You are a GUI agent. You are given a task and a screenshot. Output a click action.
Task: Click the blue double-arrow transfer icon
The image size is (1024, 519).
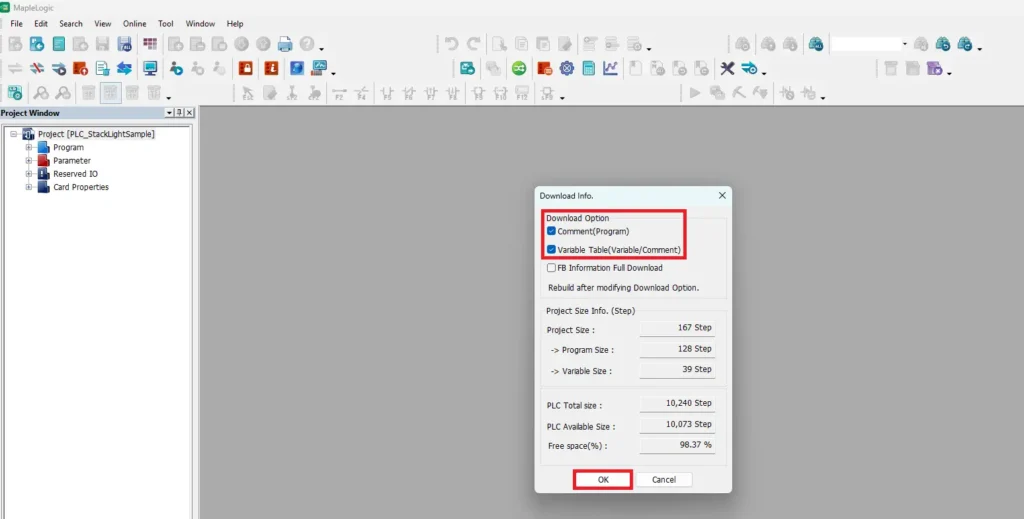pos(124,68)
